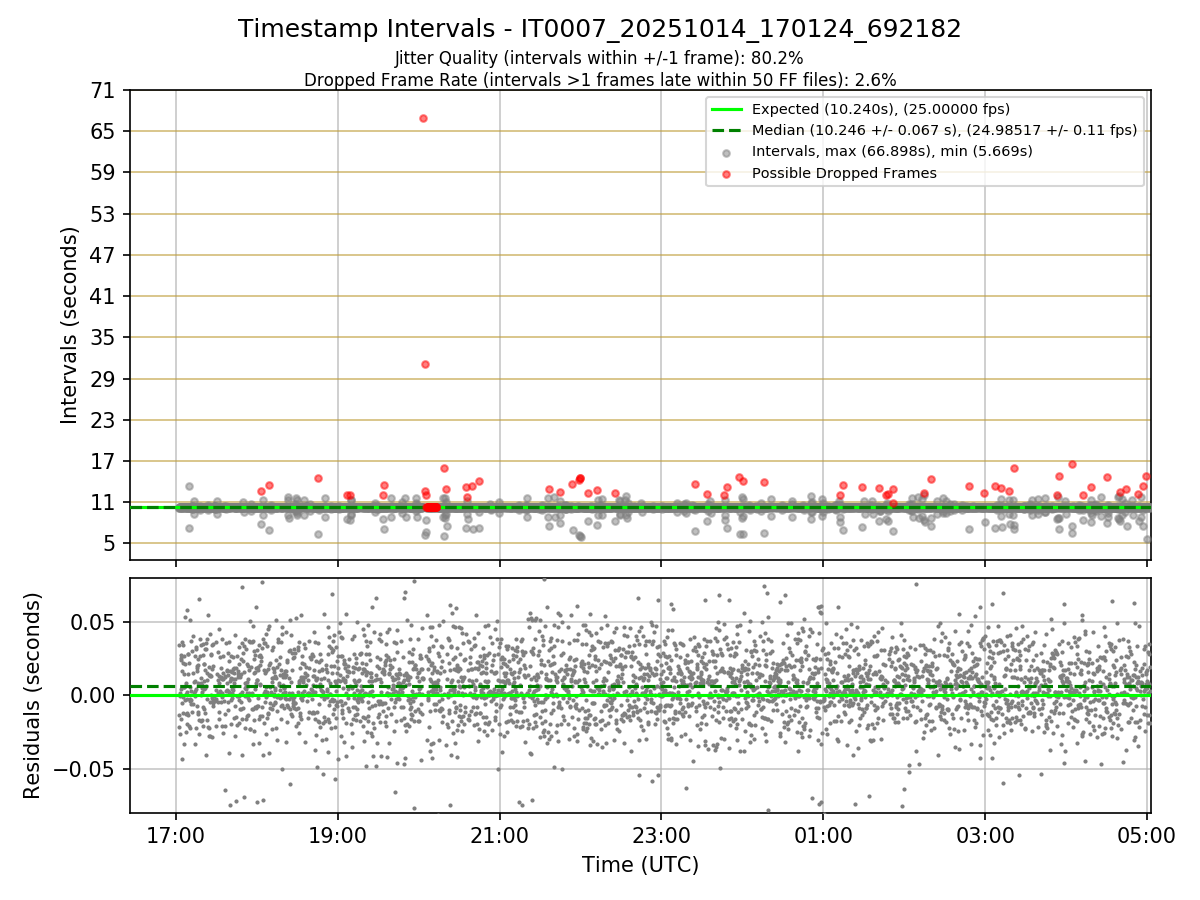Viewport: 1200px width, 900px height.
Task: Click the plot title 'Timestamp Intervals - IT0007_20251014_170124_692182'
Action: pos(600,29)
